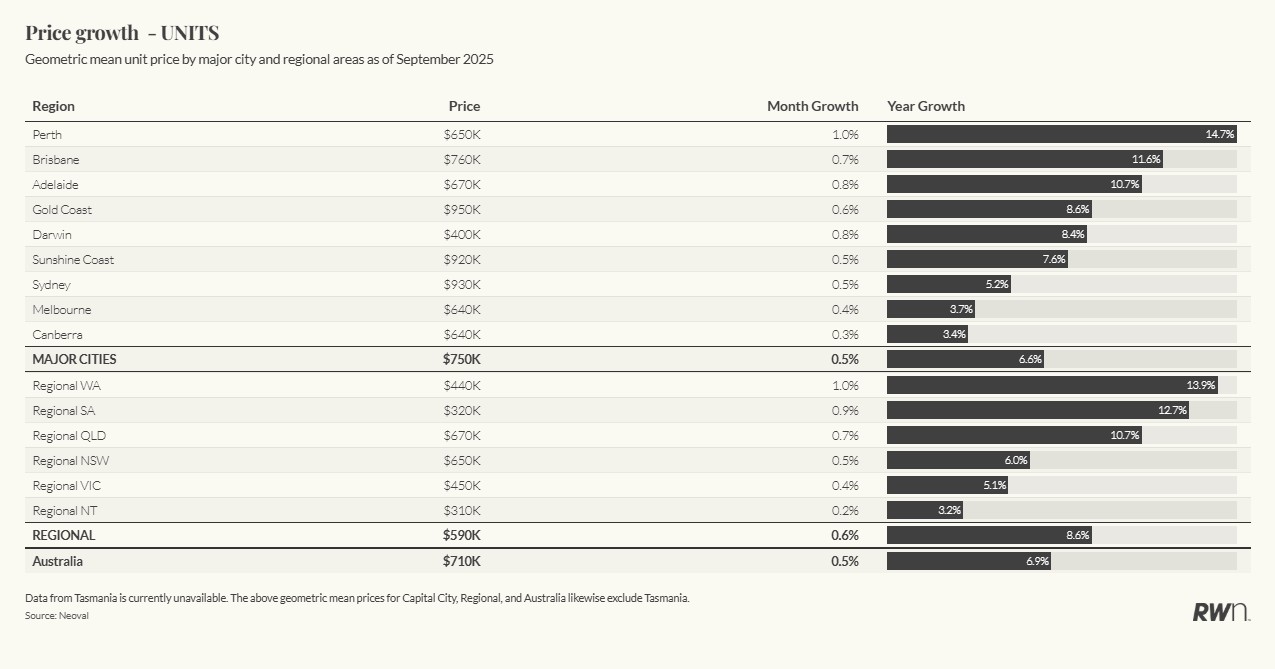
Task: Select the Regional NT row label
Action: [64, 511]
